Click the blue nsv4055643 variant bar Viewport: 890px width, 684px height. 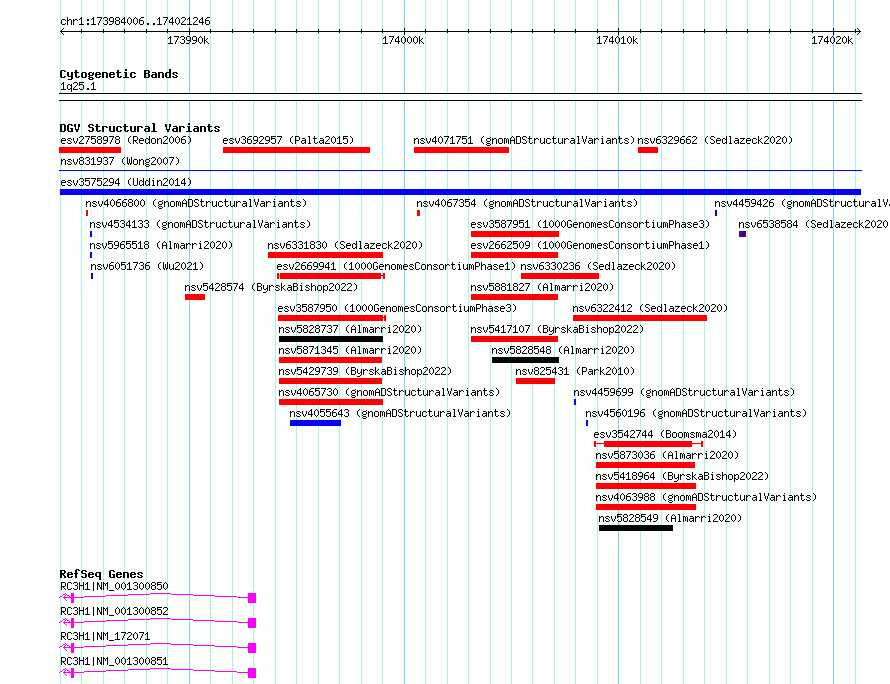pyautogui.click(x=316, y=423)
